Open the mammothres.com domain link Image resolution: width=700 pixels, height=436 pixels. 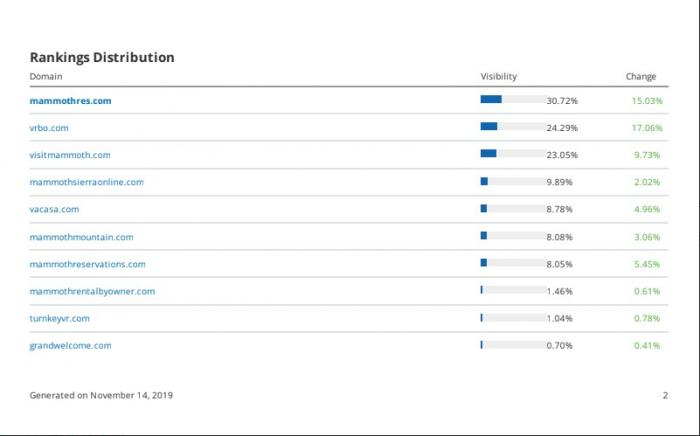click(x=71, y=101)
